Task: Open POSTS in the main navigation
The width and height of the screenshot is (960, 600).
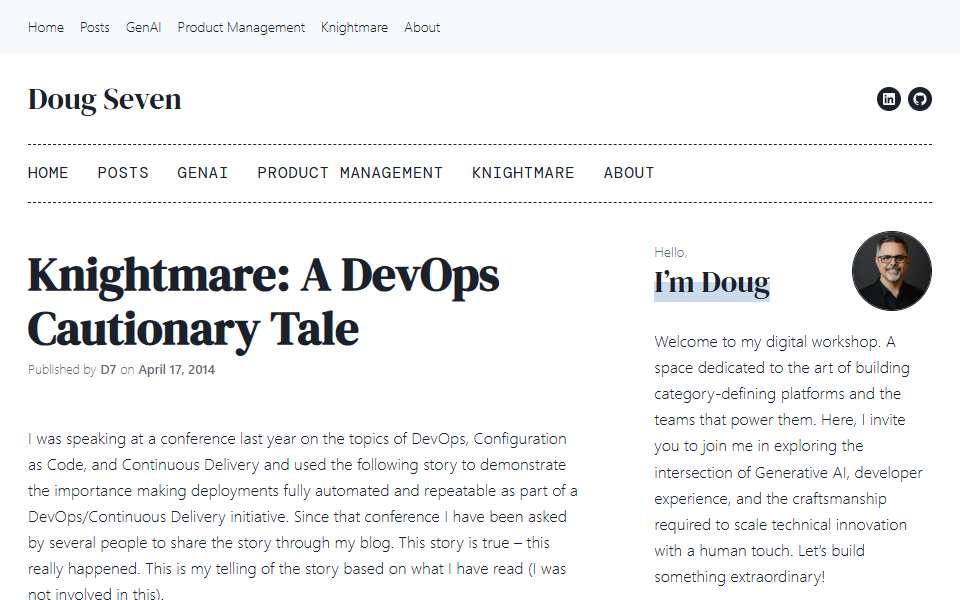Action: tap(123, 173)
